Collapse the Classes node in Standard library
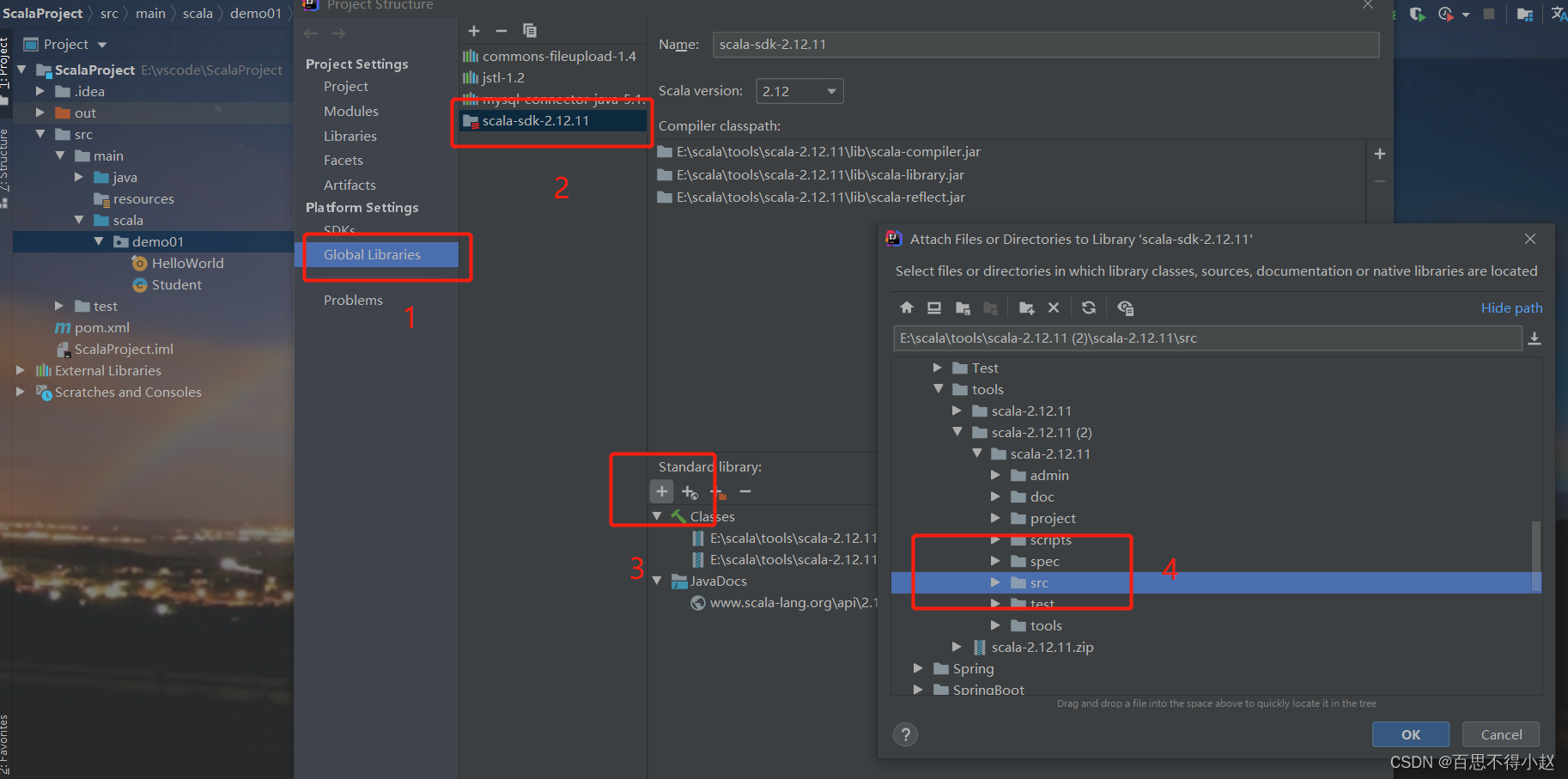 click(x=657, y=516)
